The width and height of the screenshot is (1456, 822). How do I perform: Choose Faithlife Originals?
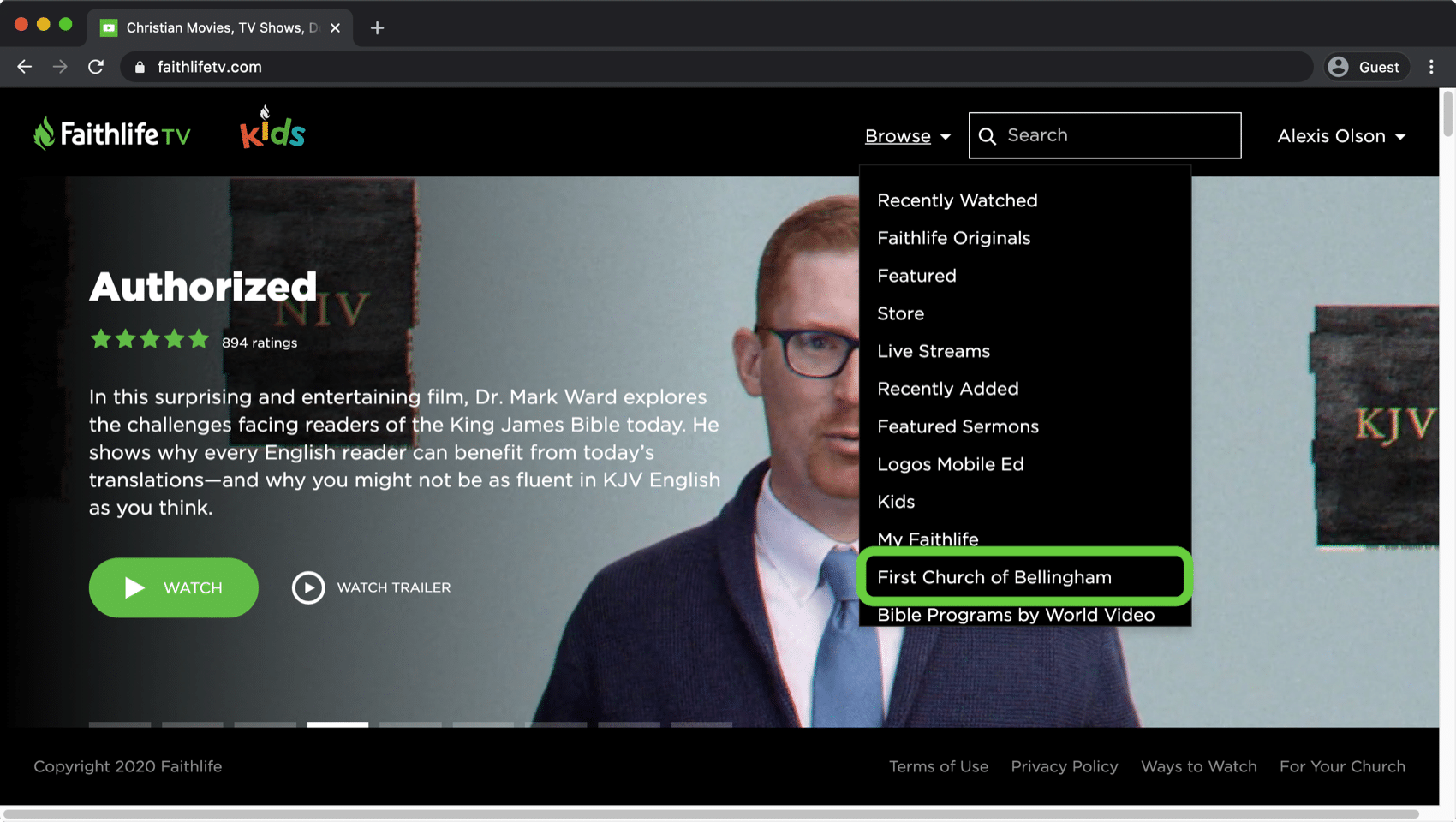953,238
